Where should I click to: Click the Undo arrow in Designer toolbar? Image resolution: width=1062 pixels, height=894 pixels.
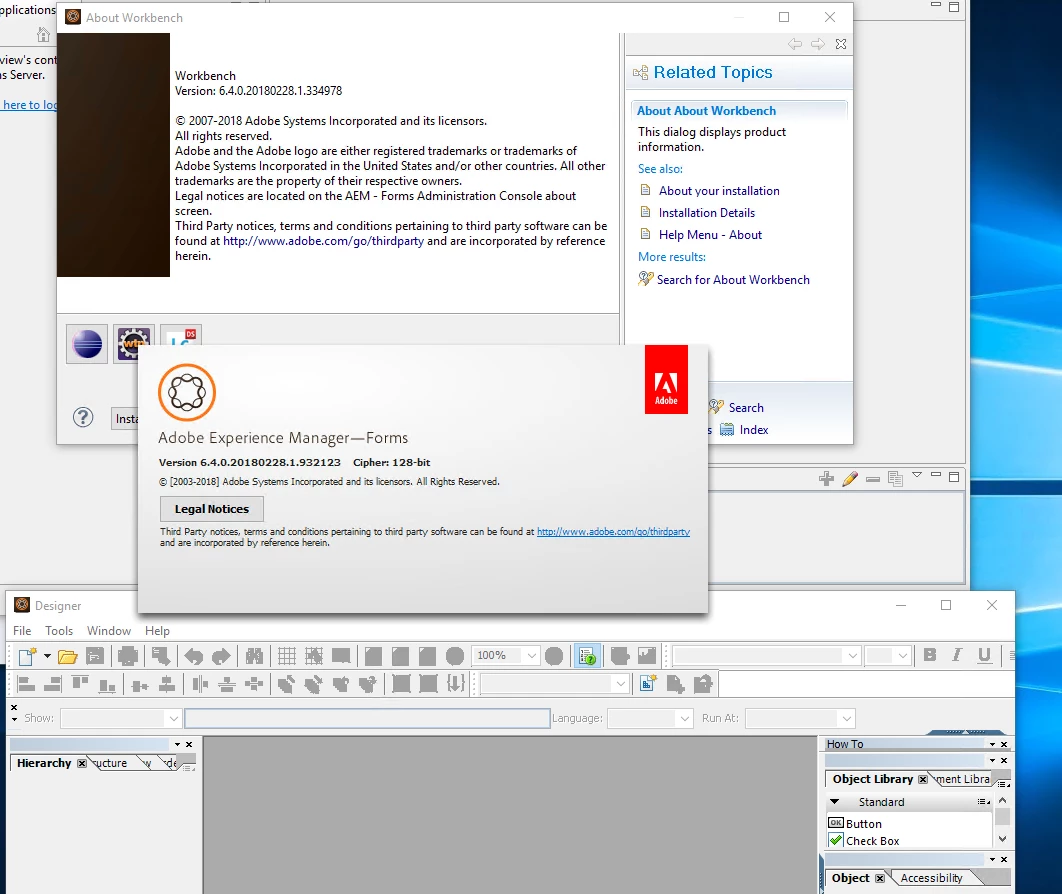pos(194,656)
